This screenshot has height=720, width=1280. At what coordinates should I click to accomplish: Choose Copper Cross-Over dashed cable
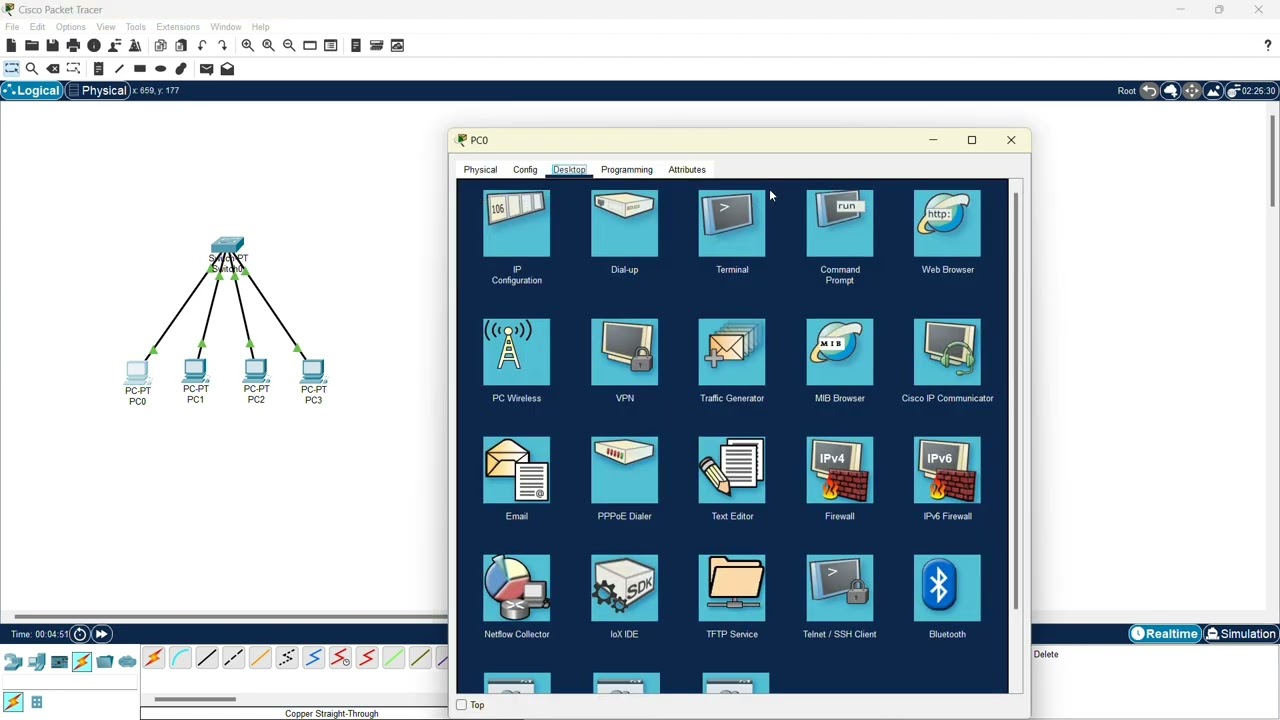click(x=233, y=658)
